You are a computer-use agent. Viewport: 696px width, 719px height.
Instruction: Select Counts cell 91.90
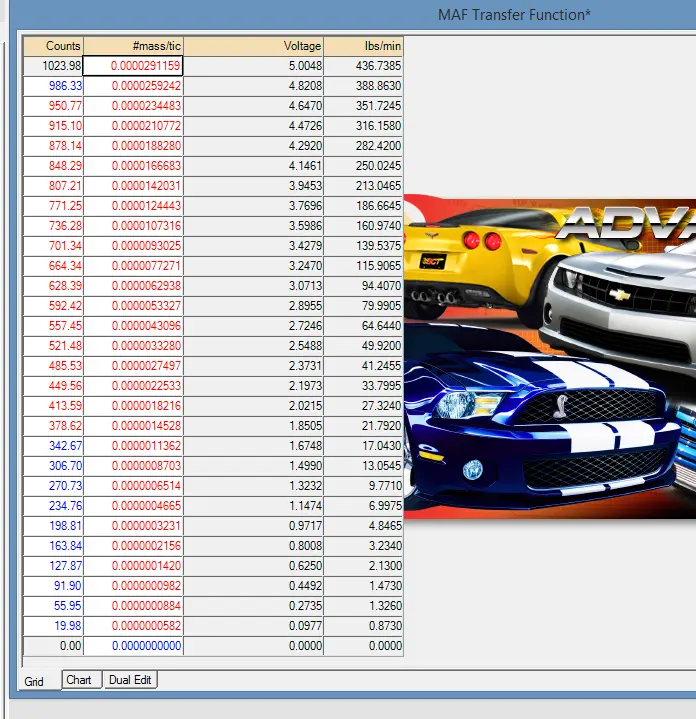(x=53, y=587)
